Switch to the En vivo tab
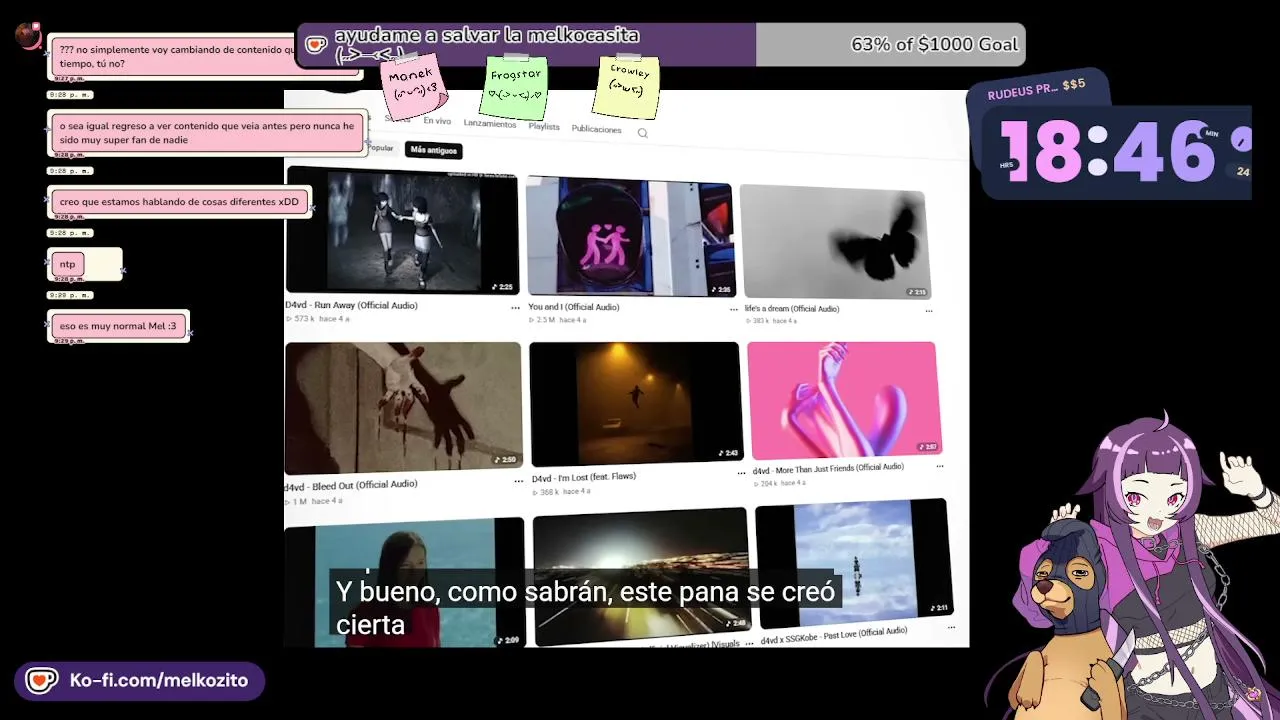 (437, 121)
